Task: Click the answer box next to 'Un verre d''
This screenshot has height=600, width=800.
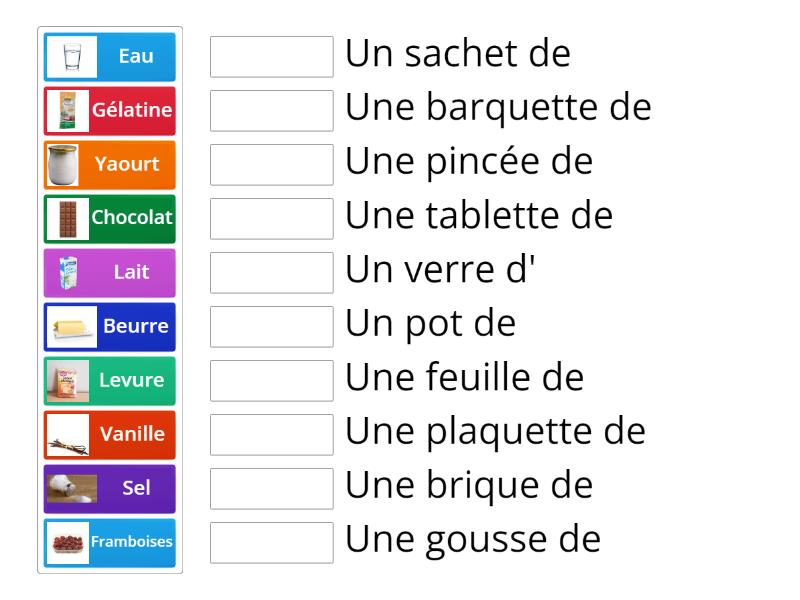Action: [271, 273]
